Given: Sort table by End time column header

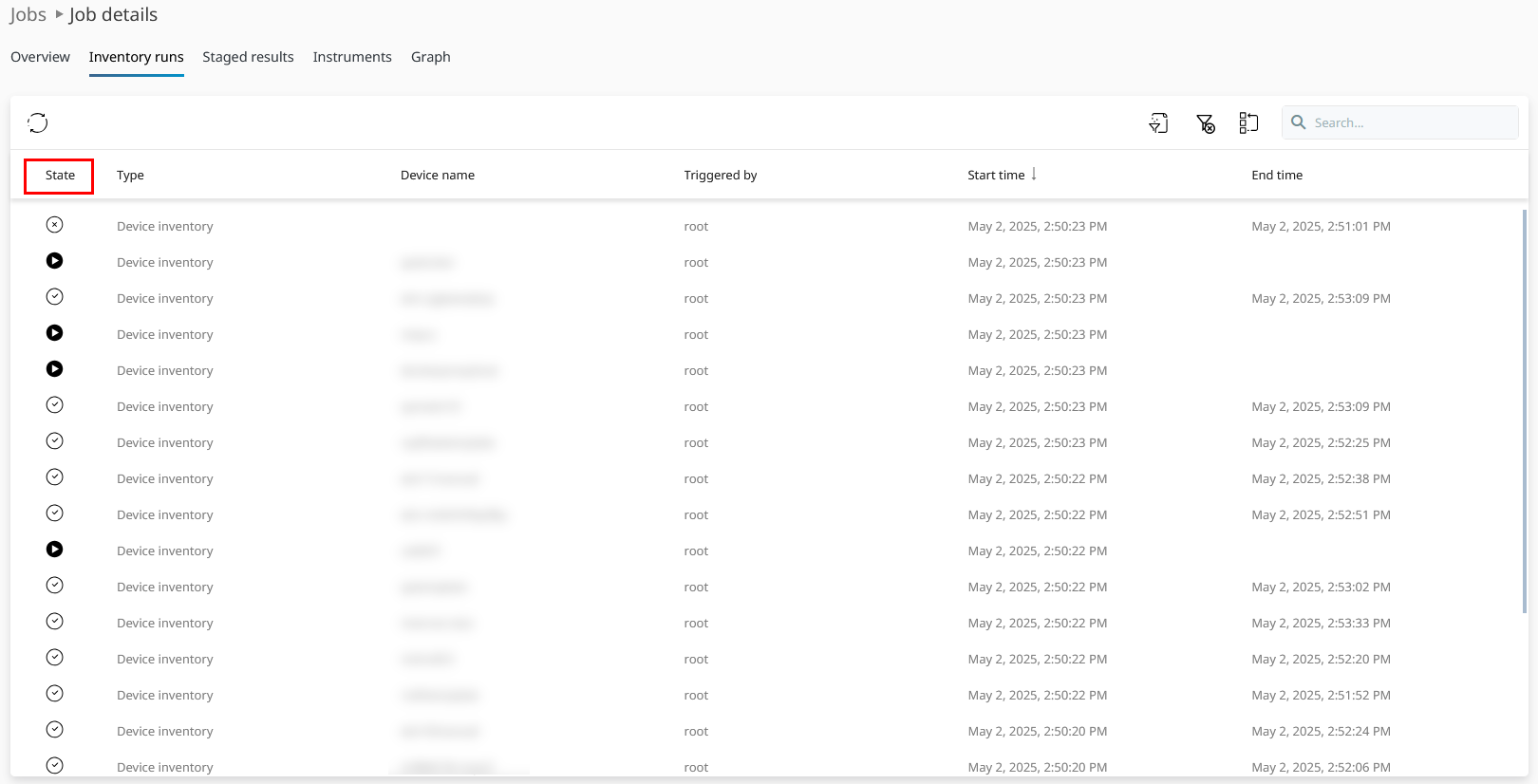Looking at the screenshot, I should pos(1276,176).
